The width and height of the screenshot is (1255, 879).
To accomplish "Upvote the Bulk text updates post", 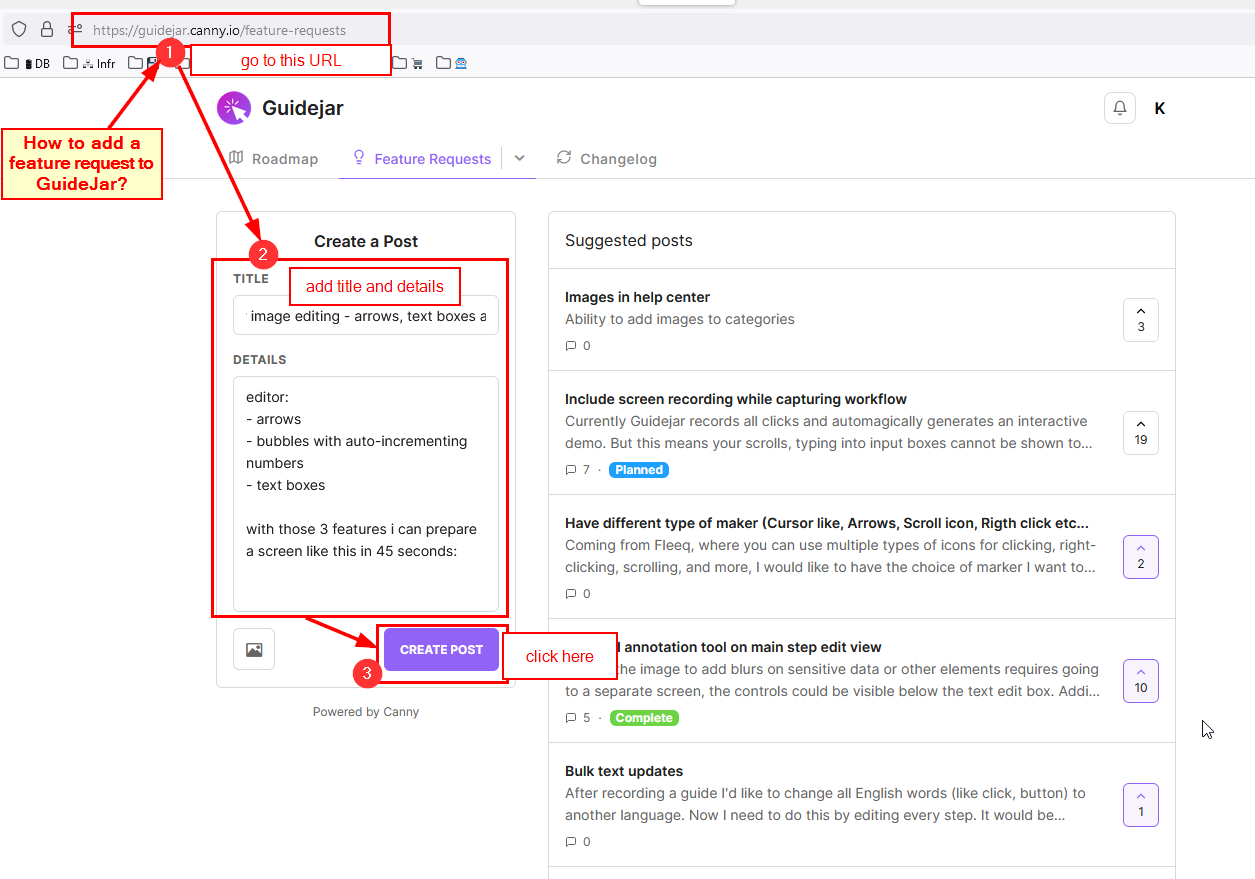I will 1141,805.
